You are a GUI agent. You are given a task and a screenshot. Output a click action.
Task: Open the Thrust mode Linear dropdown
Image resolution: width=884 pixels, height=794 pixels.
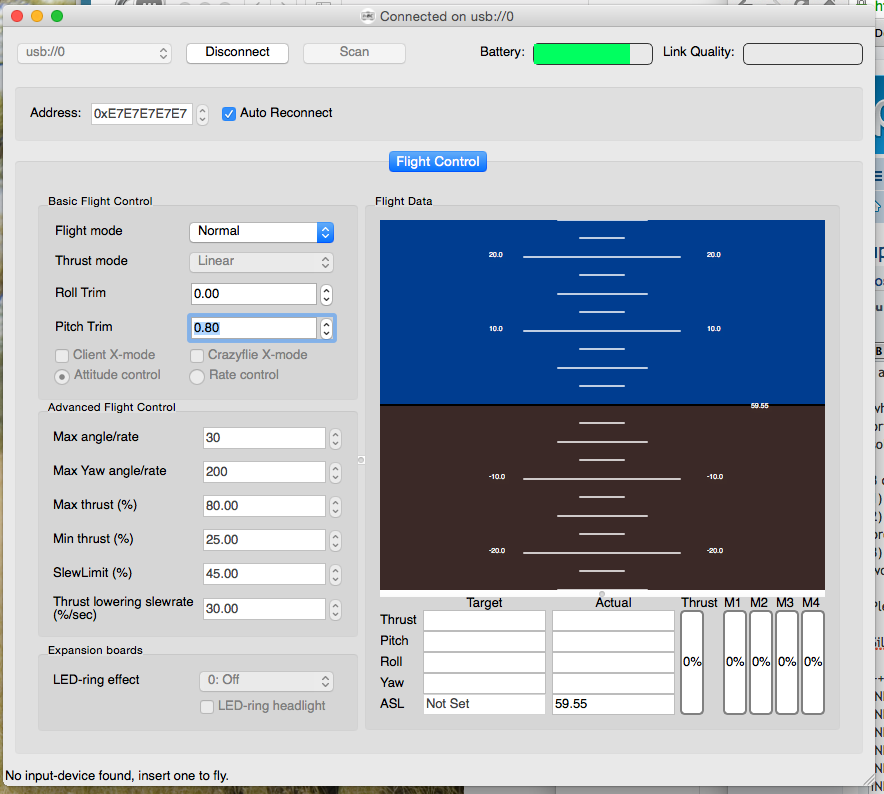[x=261, y=261]
